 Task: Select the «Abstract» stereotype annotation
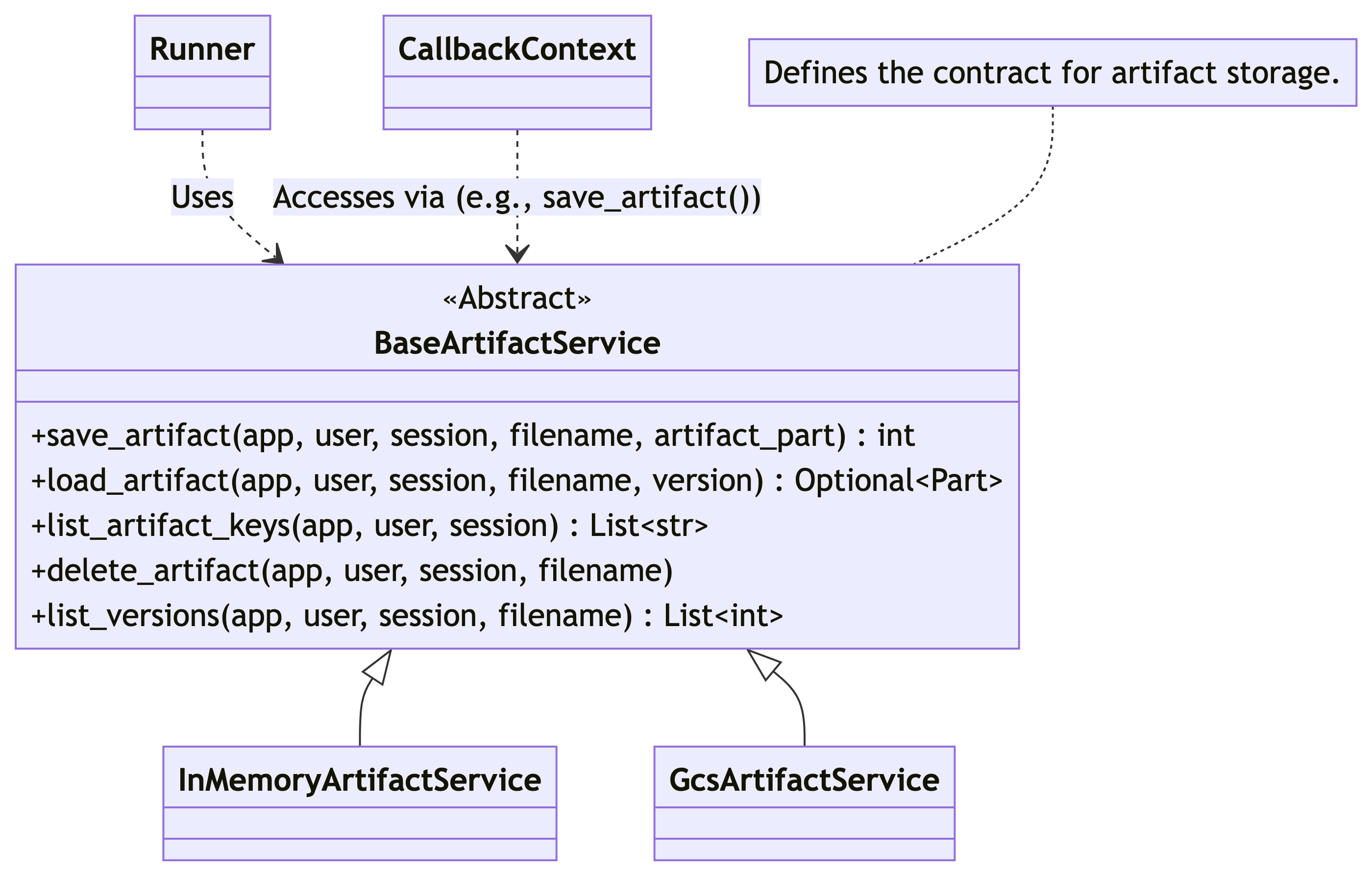(x=517, y=298)
